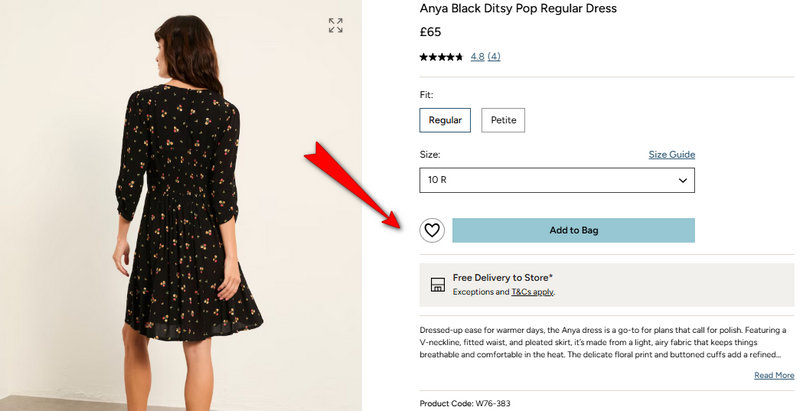Expand description with Read More
800x411 pixels.
point(774,375)
